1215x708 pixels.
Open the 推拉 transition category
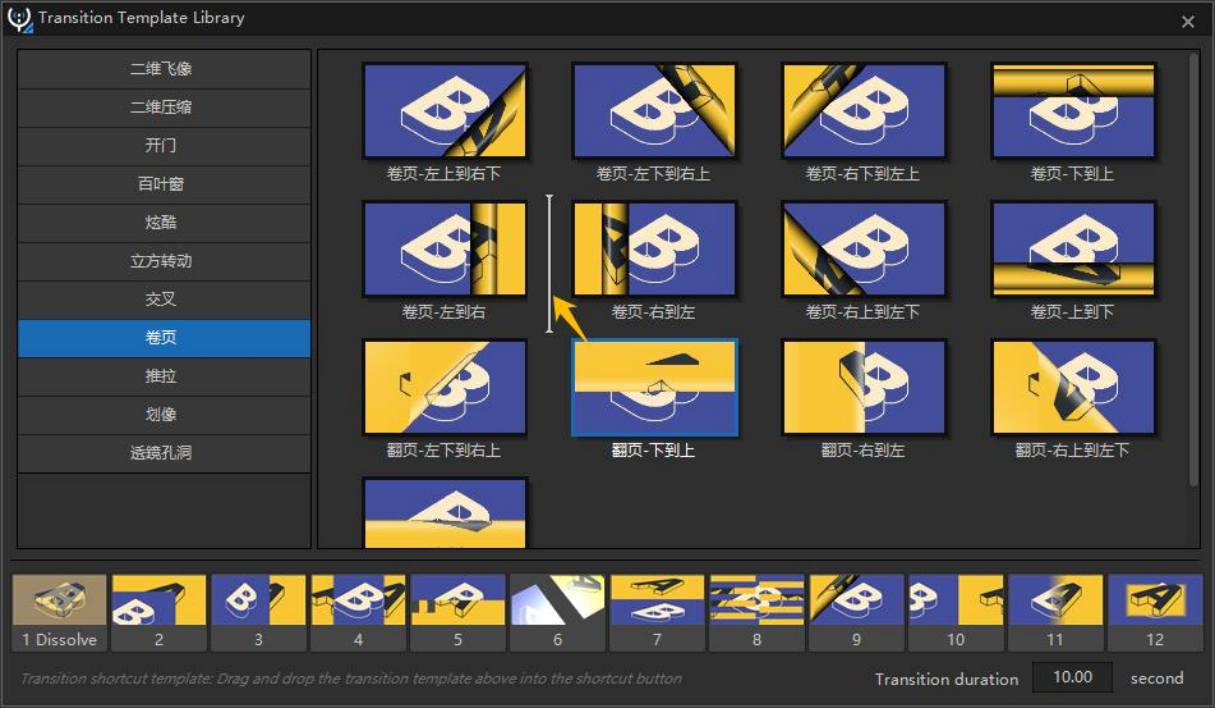coord(164,376)
